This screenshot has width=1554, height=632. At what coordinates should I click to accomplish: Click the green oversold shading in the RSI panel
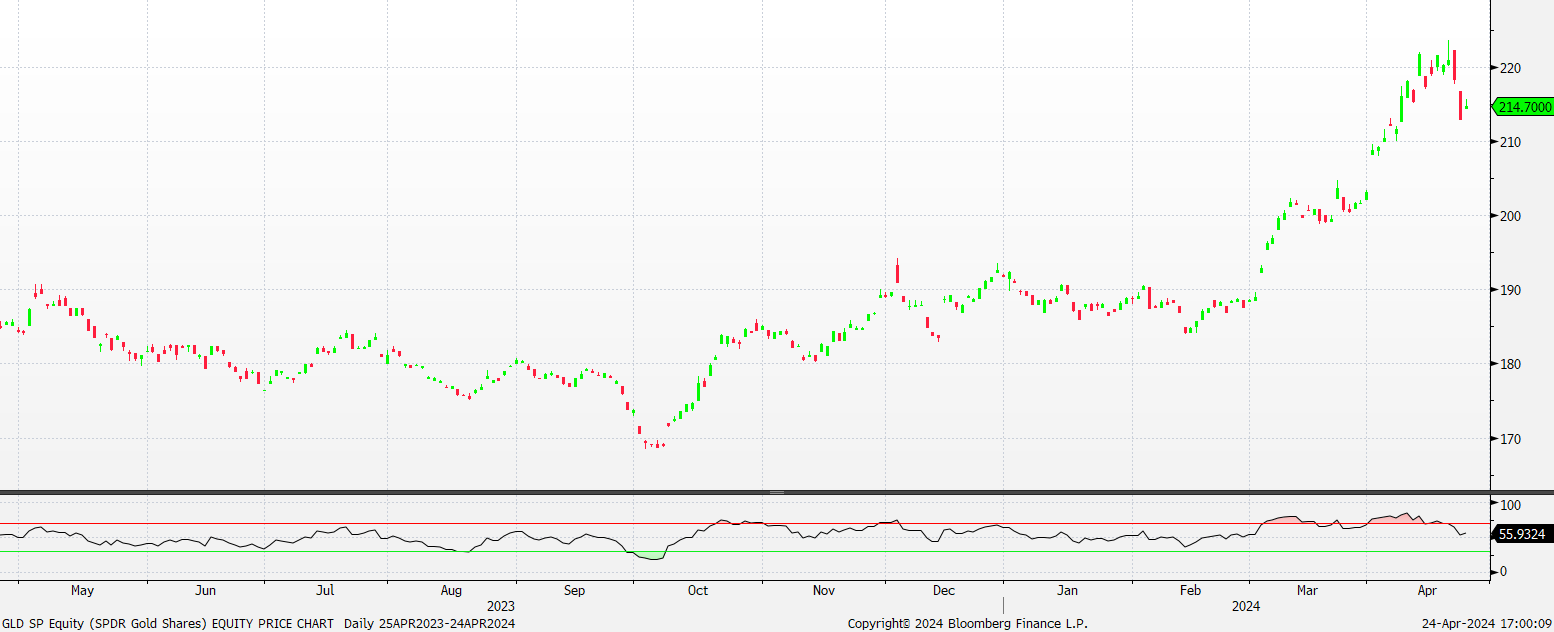coord(649,554)
